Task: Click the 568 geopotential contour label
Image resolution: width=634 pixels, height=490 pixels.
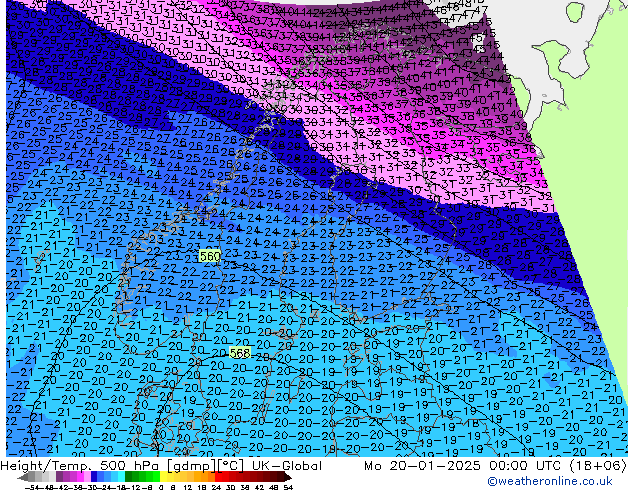Action: [240, 354]
